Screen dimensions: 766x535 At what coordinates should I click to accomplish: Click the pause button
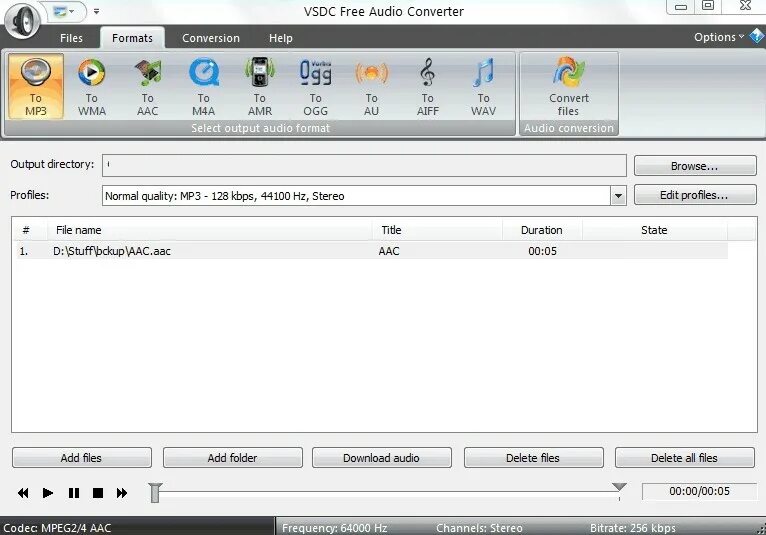(74, 493)
